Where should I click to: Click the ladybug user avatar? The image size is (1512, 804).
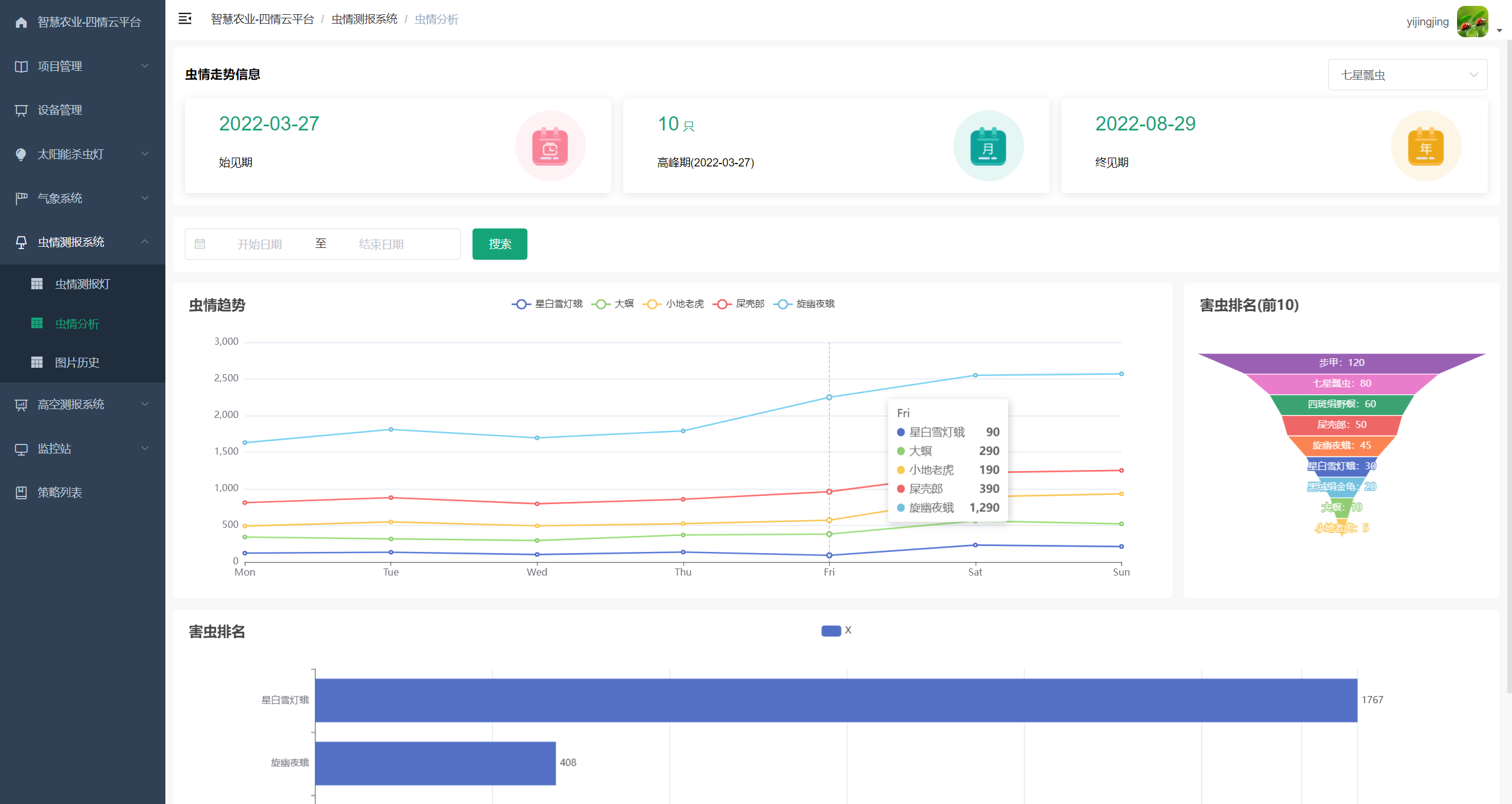coord(1472,22)
